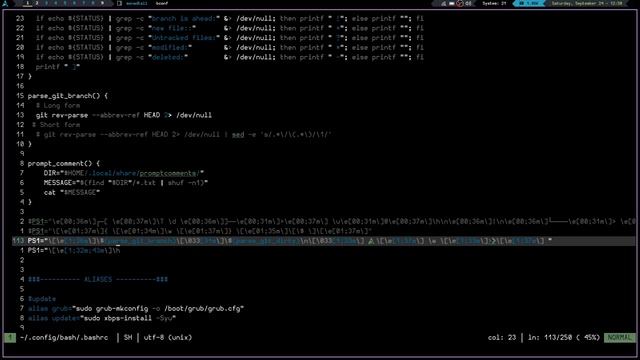Click the grep 'untracked files' line
Screen dimensions: 640x360
[229, 38]
